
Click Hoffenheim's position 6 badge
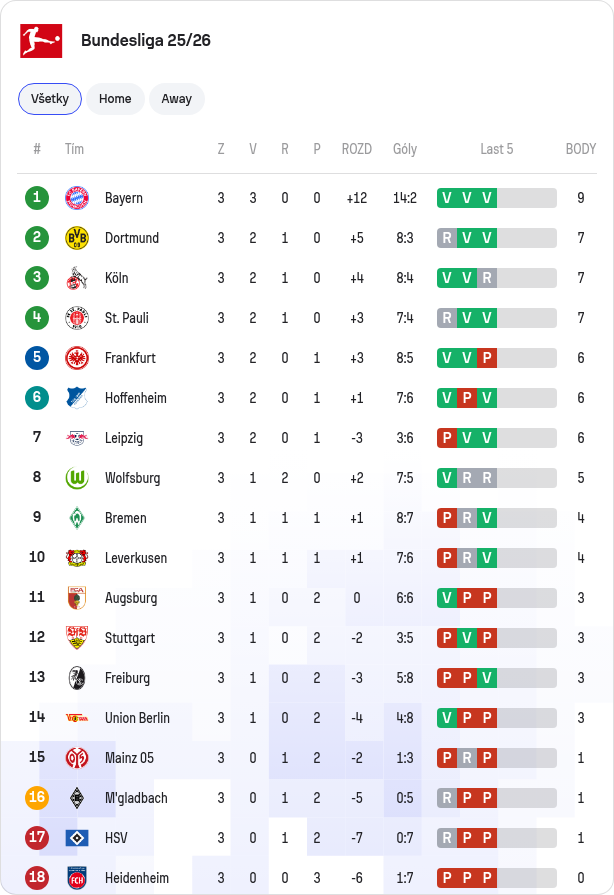37,397
